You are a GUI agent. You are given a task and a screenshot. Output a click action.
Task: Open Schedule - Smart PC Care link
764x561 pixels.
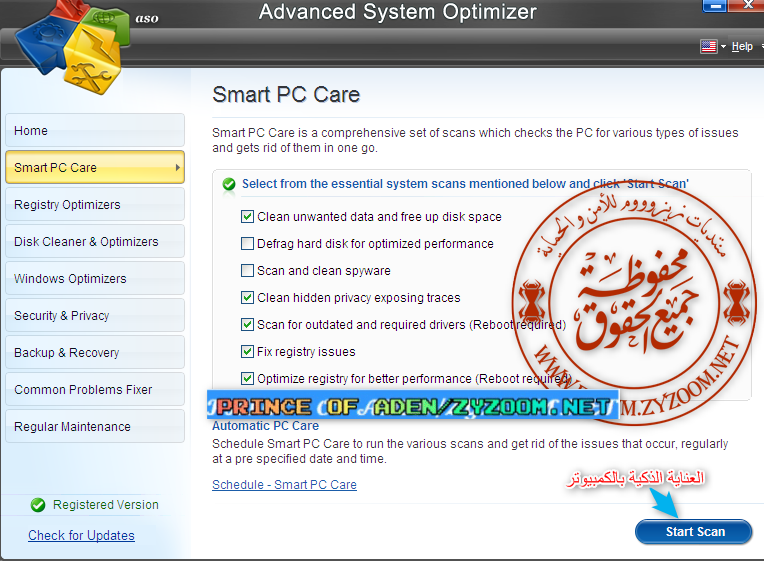click(x=284, y=484)
